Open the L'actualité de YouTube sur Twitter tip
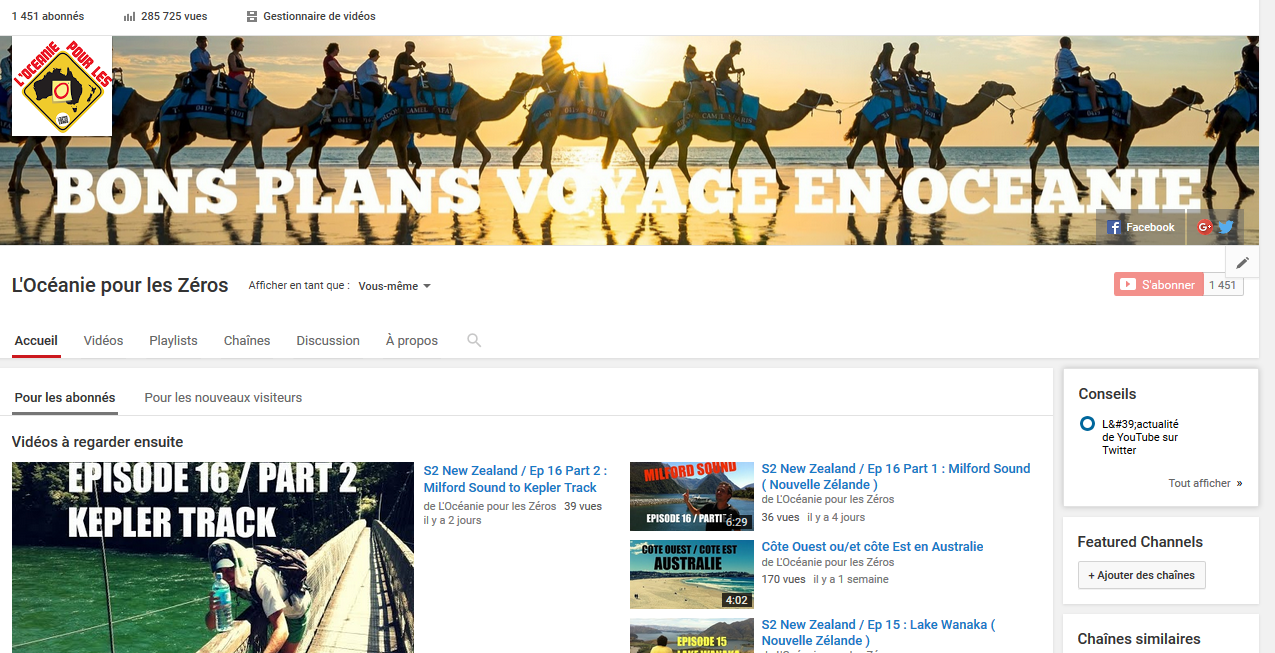Viewport: 1275px width, 653px height. point(1140,437)
